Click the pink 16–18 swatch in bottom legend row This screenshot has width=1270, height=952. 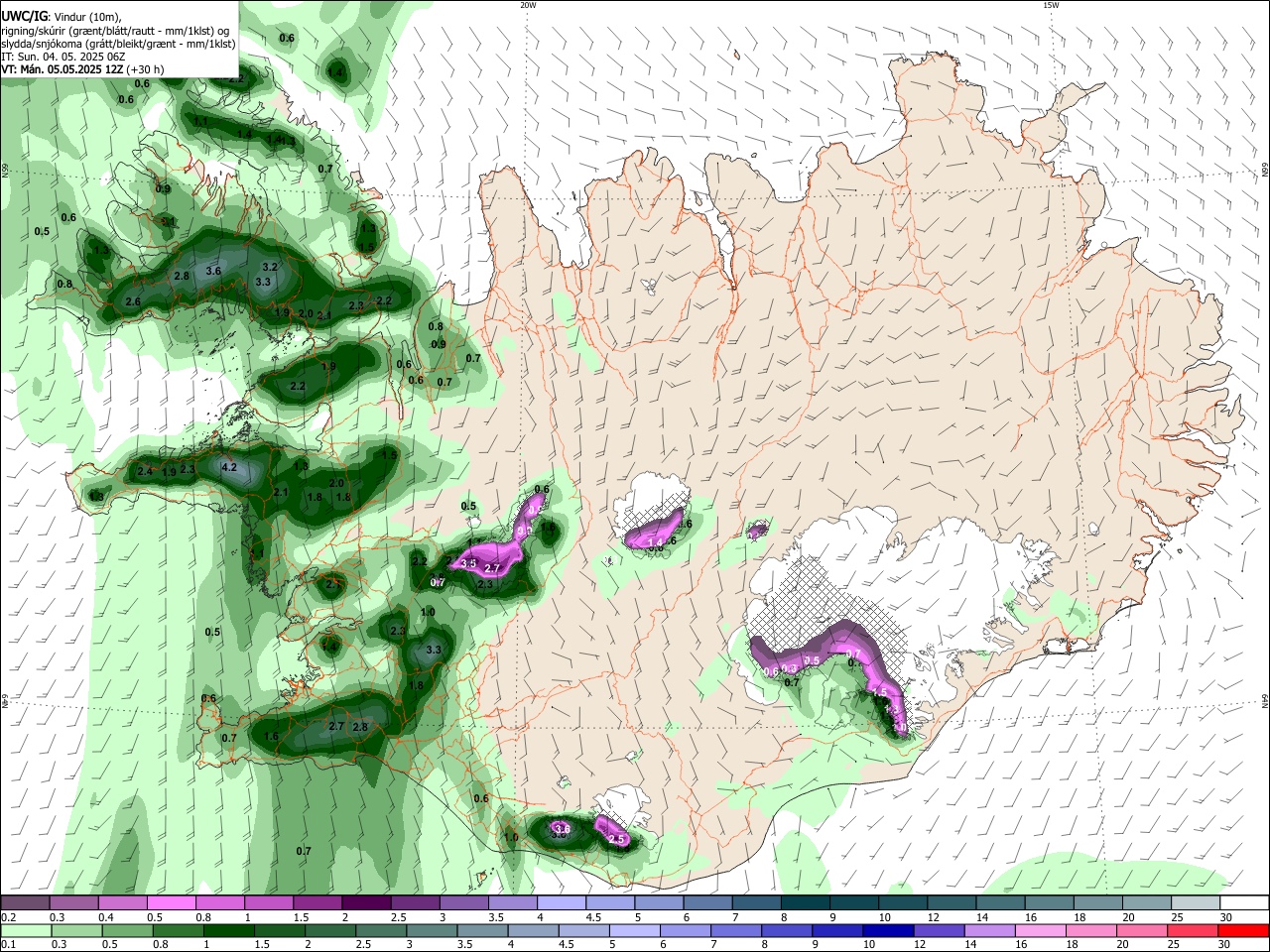point(1042,930)
